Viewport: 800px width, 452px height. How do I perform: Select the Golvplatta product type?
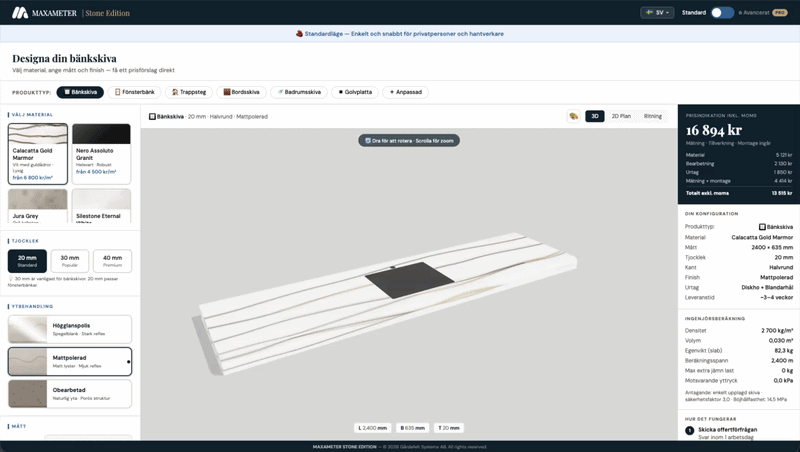(x=355, y=92)
